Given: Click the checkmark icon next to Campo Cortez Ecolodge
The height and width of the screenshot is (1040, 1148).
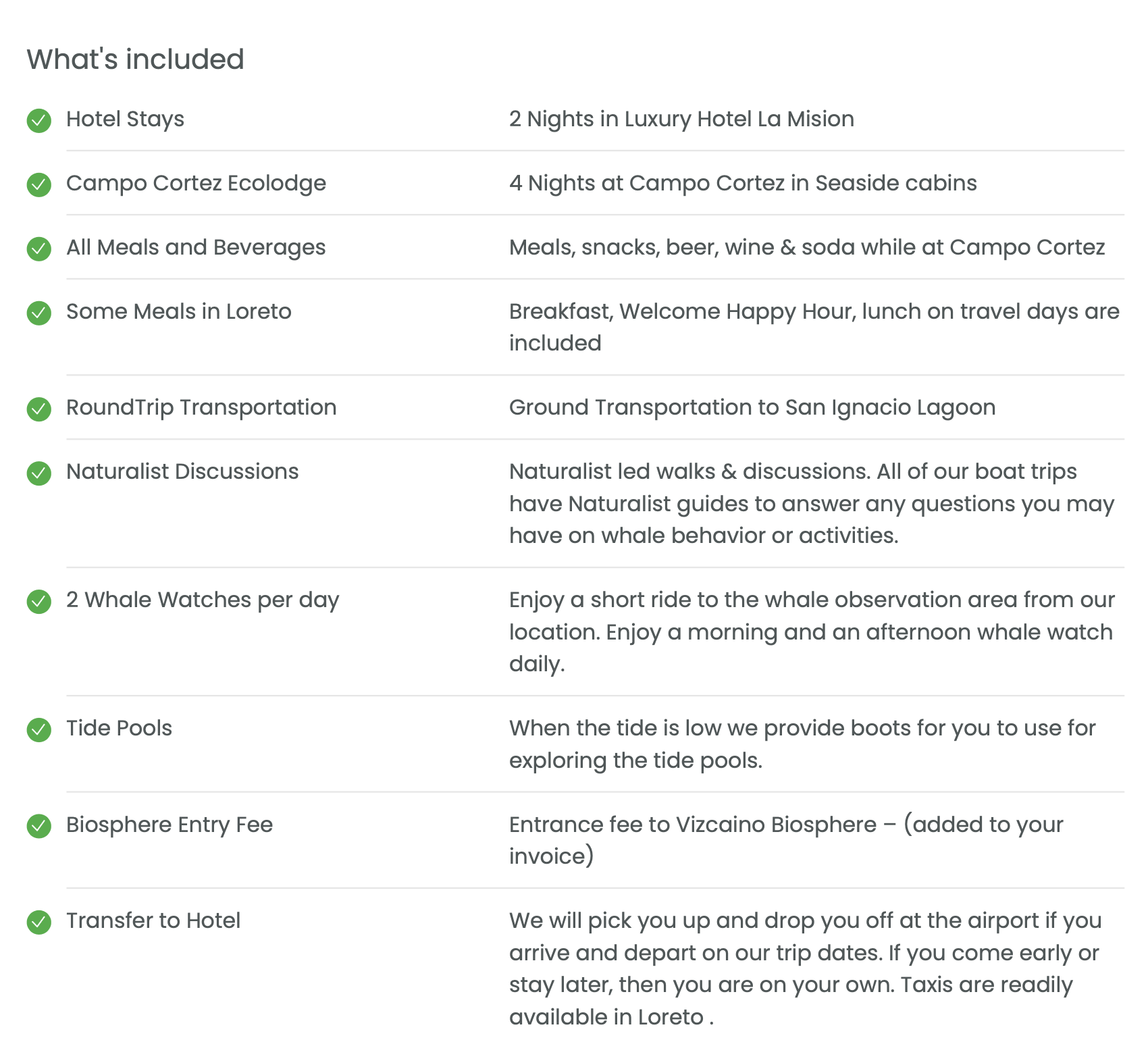Looking at the screenshot, I should tap(39, 185).
